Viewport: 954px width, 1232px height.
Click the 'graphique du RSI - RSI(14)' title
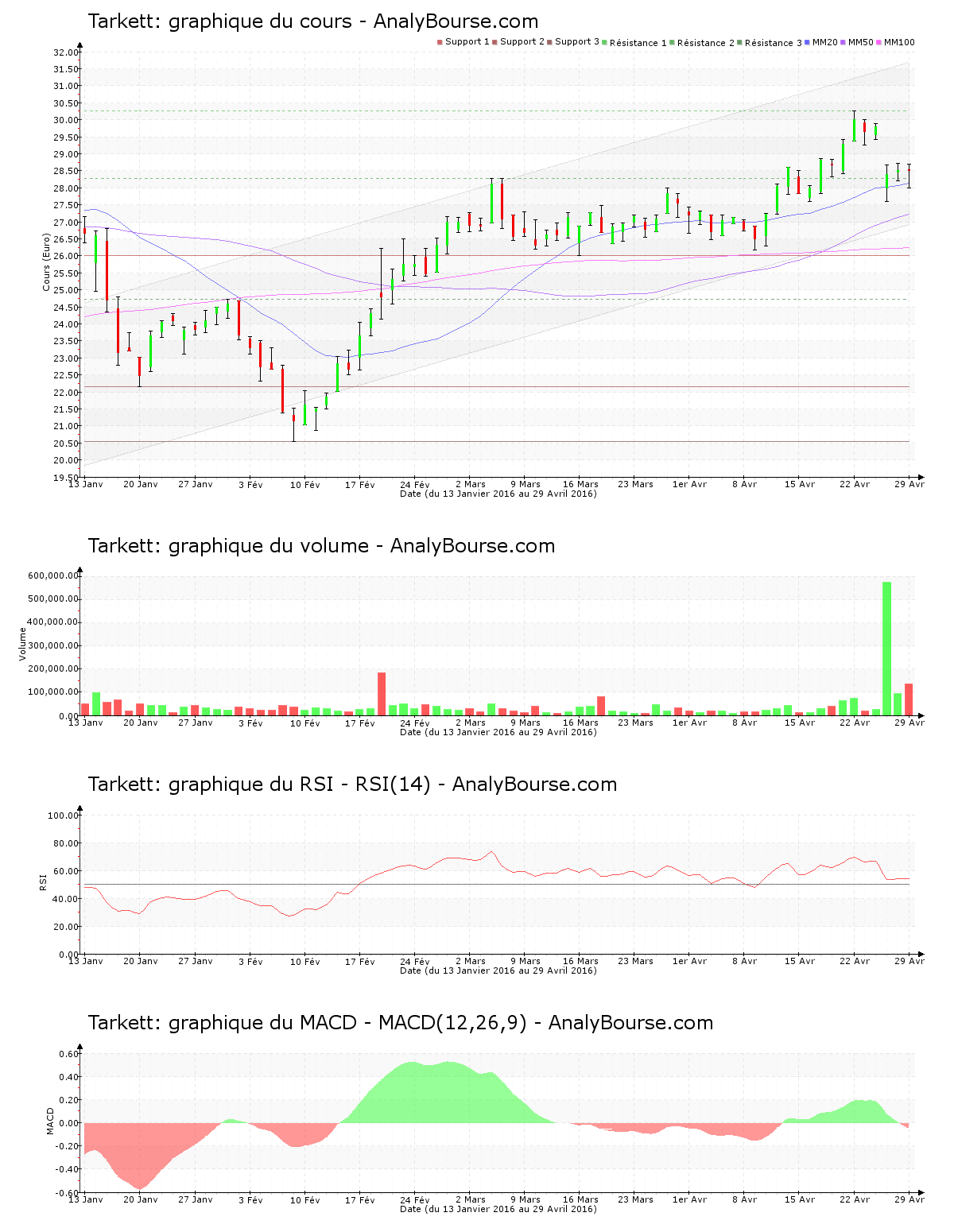tap(352, 785)
